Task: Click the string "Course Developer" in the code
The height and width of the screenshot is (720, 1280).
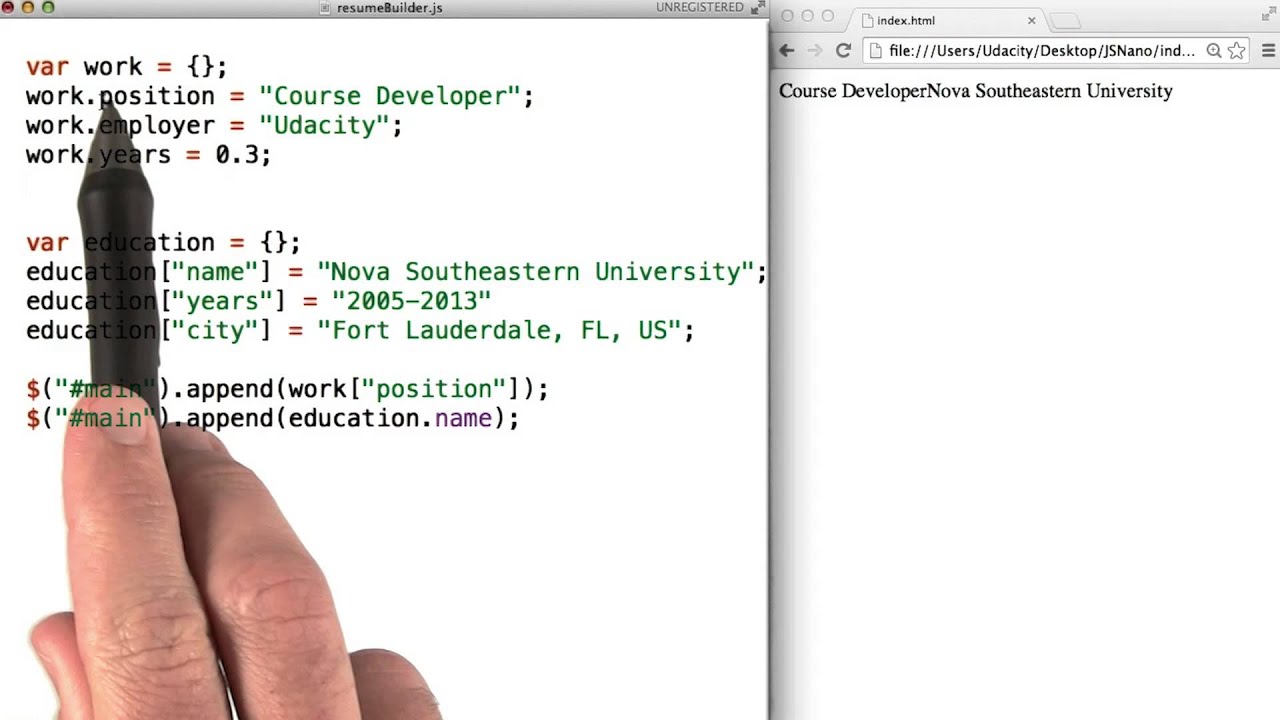Action: [x=390, y=96]
